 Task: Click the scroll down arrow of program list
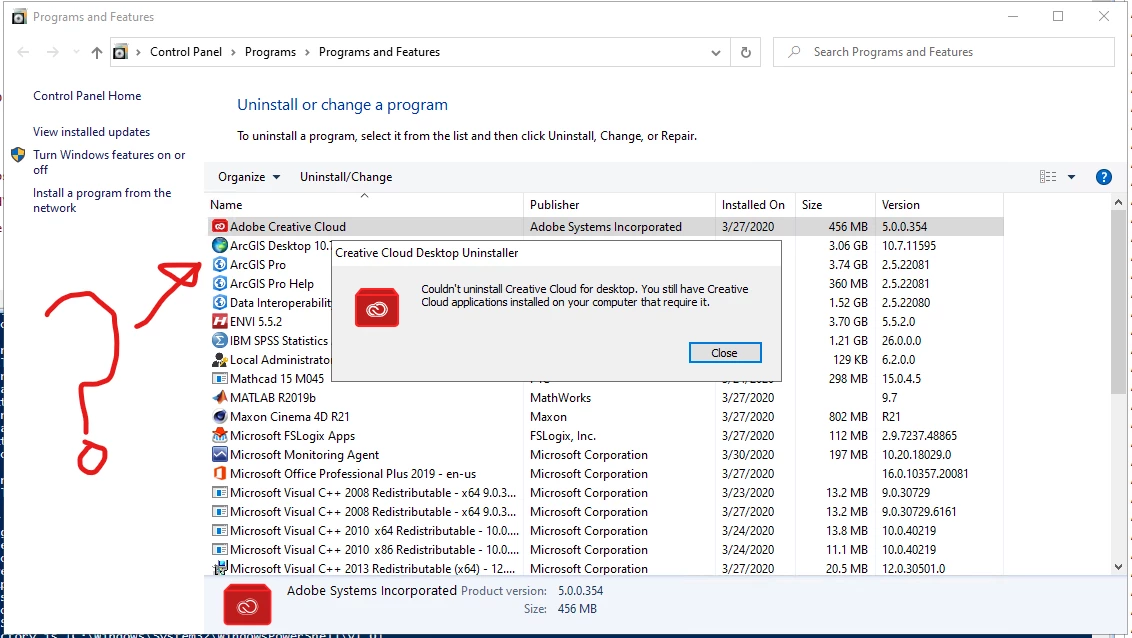click(1118, 567)
